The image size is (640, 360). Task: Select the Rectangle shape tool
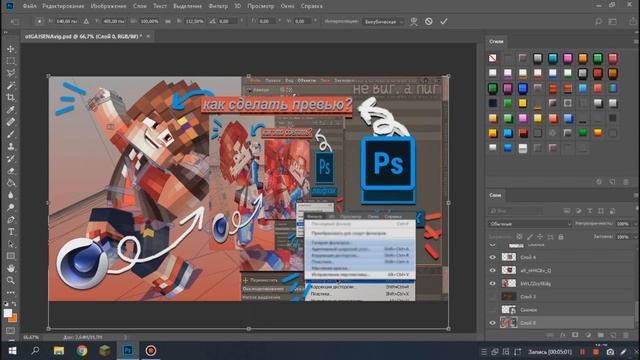tap(11, 256)
